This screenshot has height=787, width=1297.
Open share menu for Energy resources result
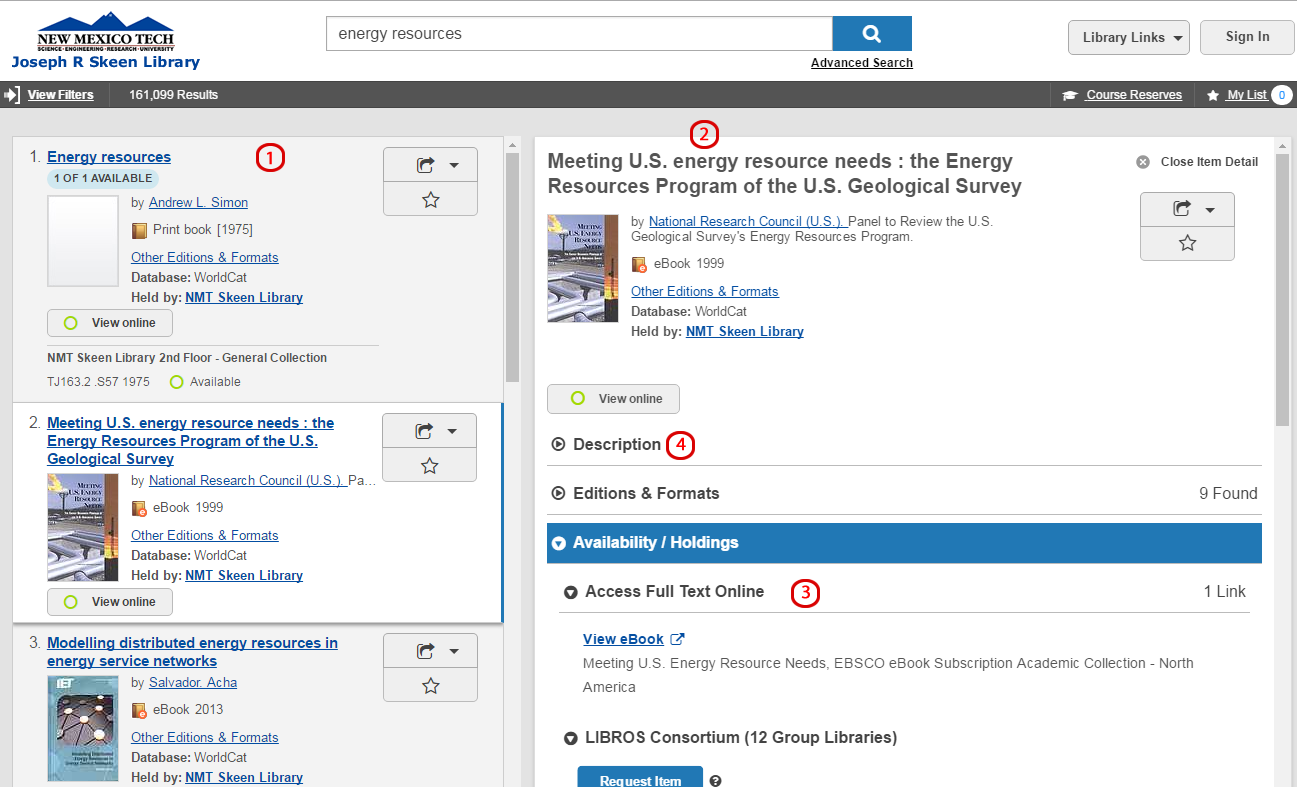tap(430, 165)
